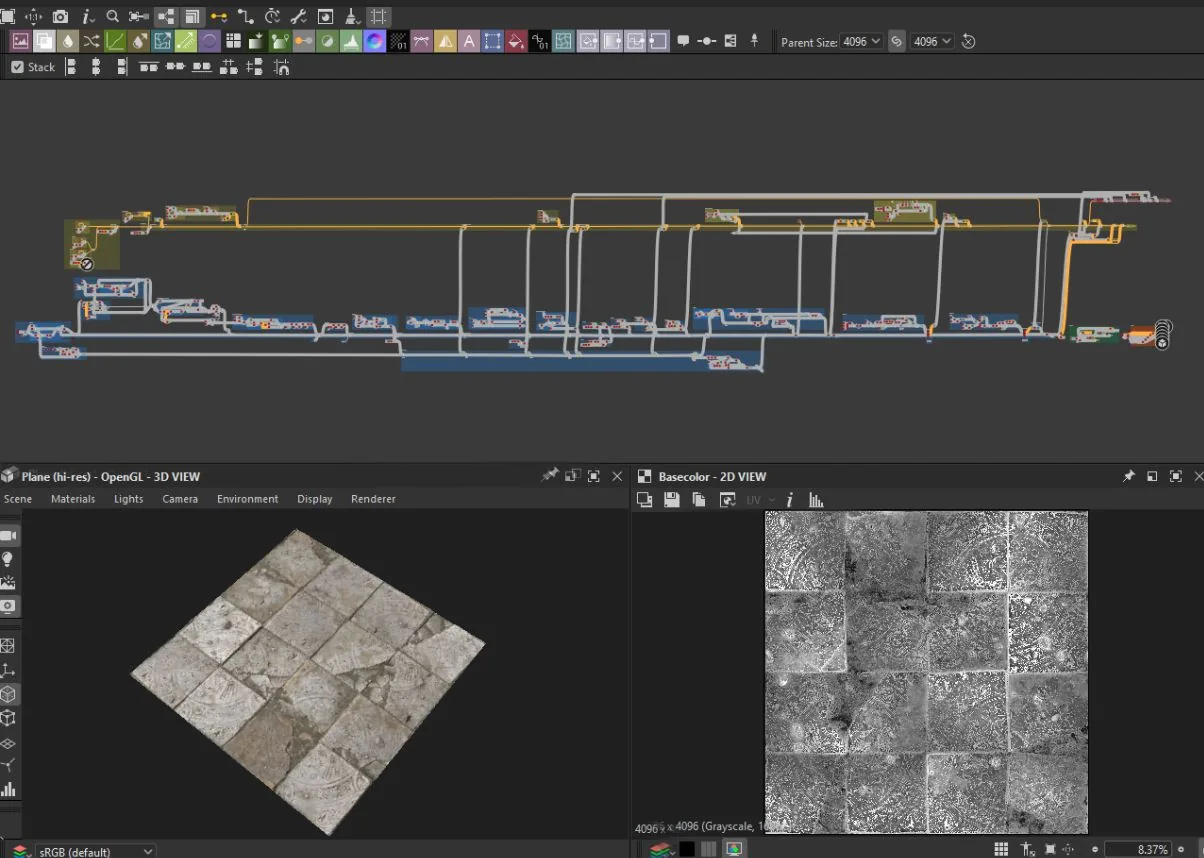Open the Parent Size height dropdown

click(932, 41)
